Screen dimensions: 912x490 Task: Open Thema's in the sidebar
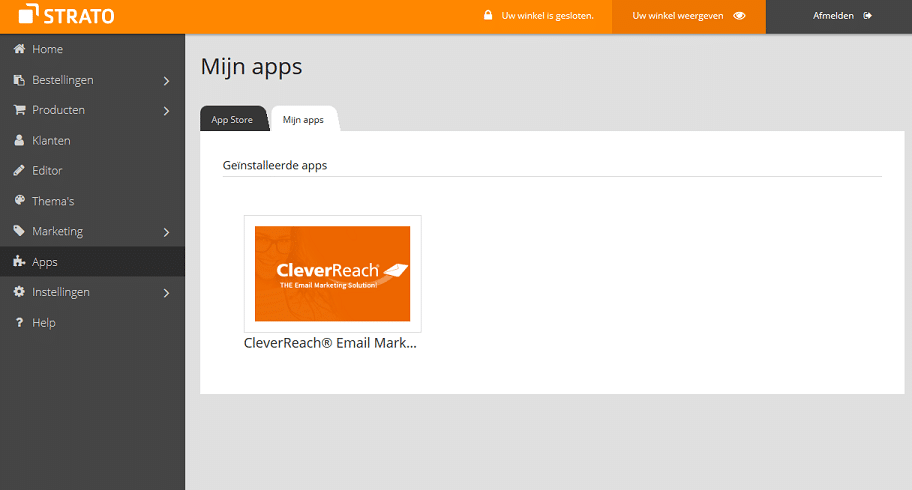92,201
